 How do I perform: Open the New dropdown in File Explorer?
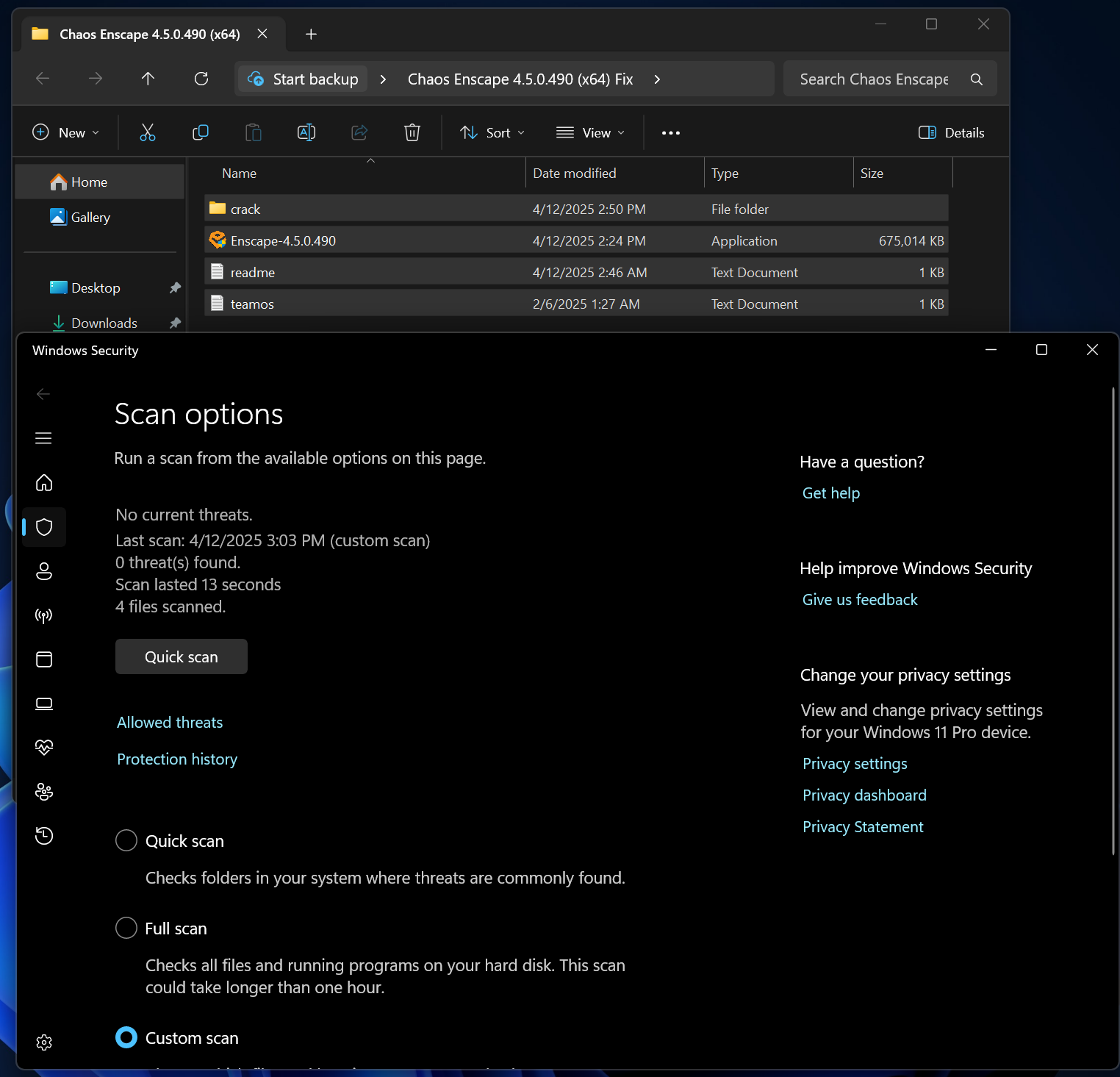click(65, 132)
